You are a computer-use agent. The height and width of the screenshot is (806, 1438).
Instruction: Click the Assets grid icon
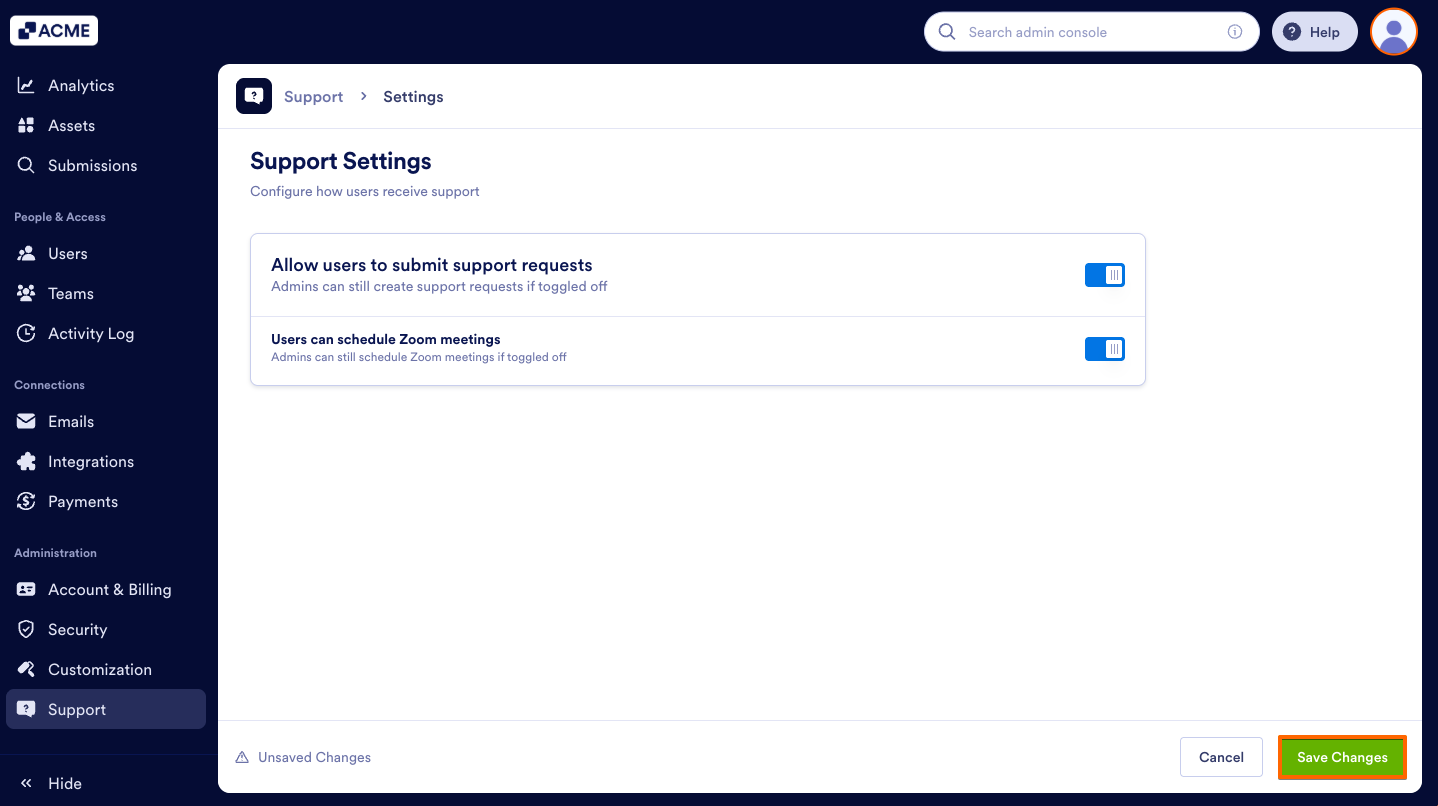click(x=26, y=126)
